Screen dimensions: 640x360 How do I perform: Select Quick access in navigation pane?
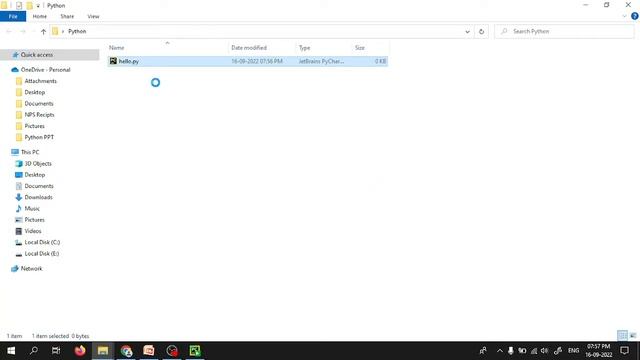tap(37, 55)
